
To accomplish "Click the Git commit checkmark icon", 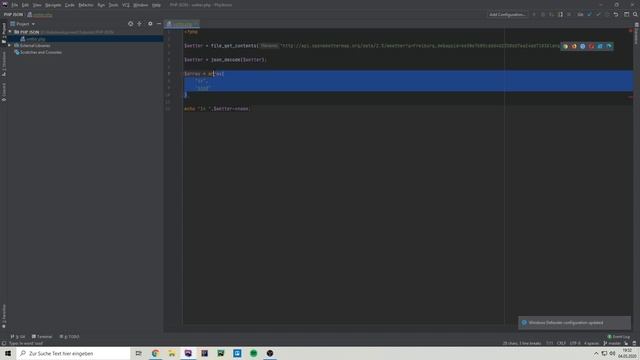I will point(598,14).
